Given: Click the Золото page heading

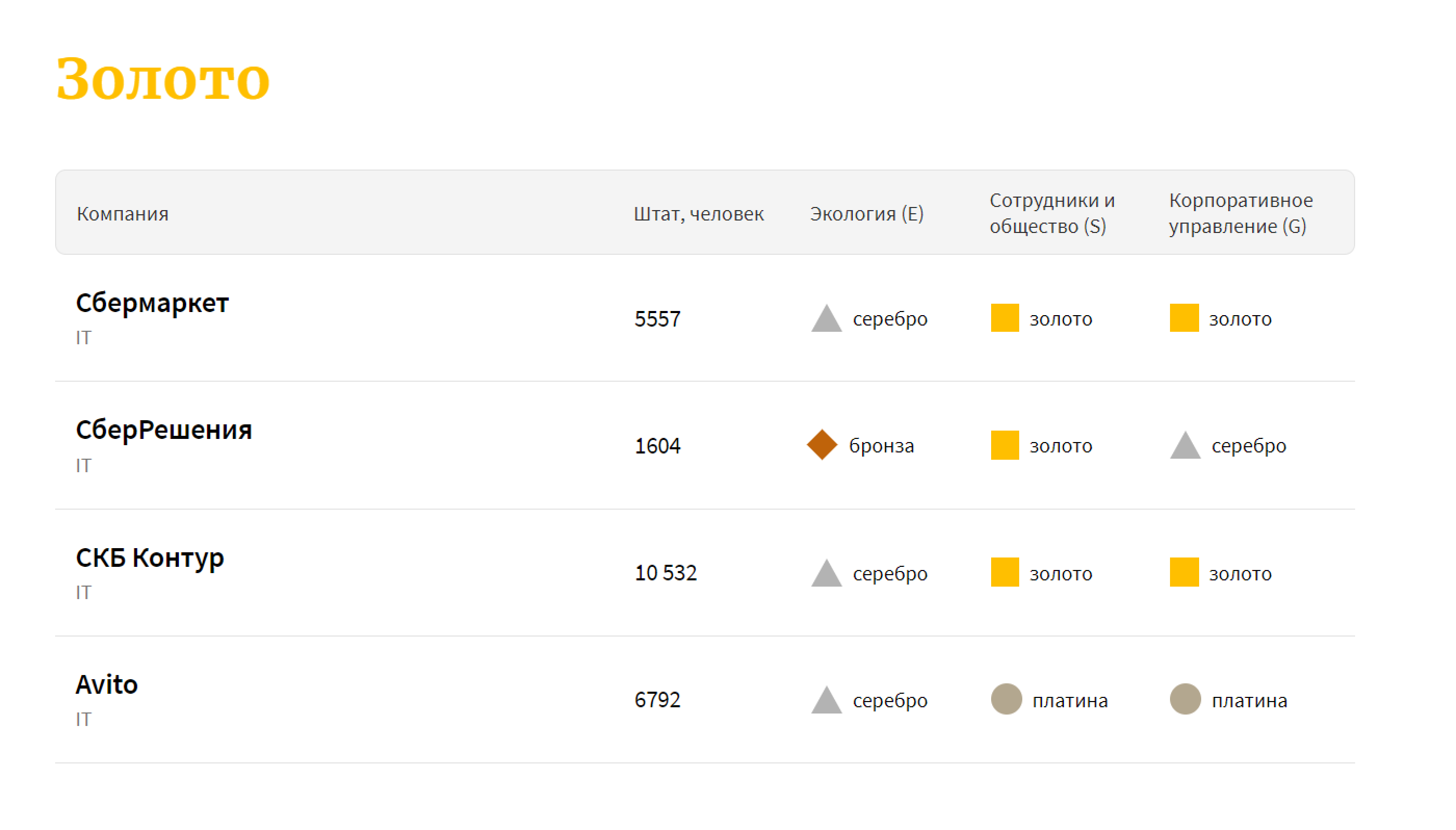Looking at the screenshot, I should click(x=163, y=79).
